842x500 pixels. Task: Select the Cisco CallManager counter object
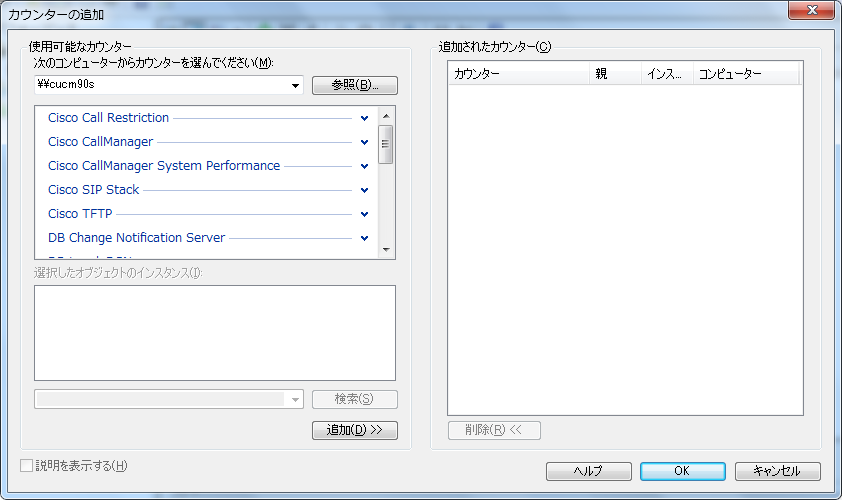click(100, 142)
